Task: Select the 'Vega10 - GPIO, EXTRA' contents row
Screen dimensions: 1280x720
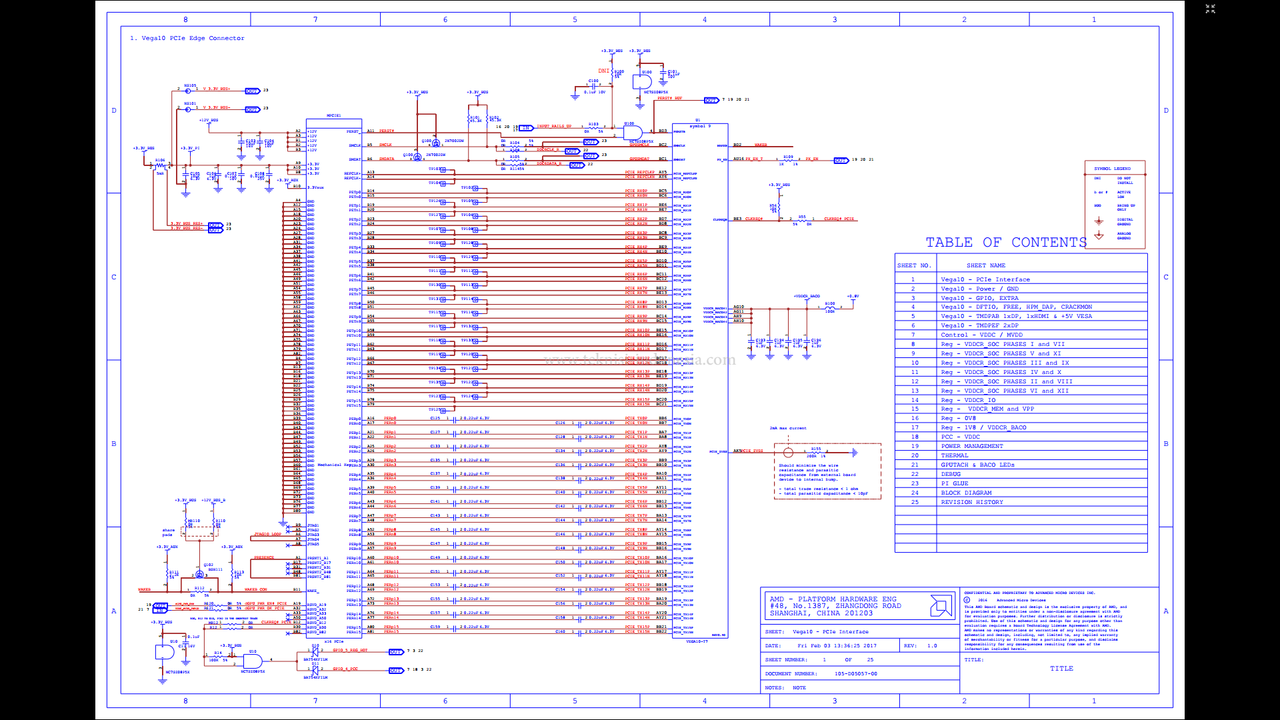Action: pyautogui.click(x=1021, y=298)
